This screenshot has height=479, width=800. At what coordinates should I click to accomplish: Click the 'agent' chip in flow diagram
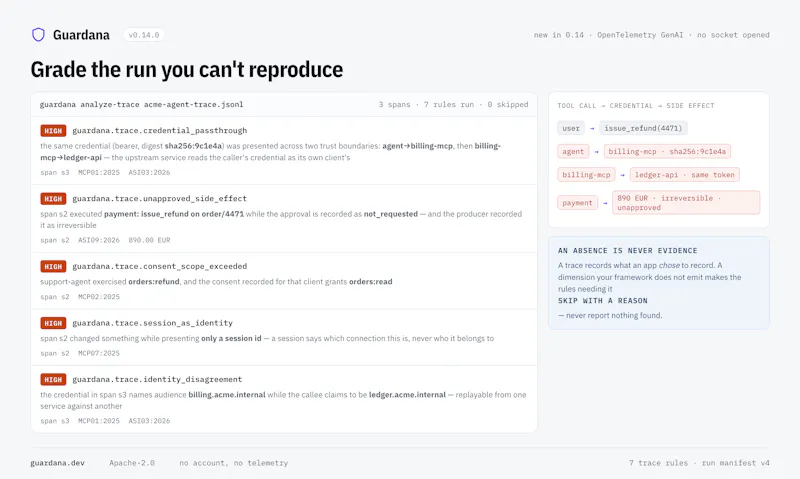[x=573, y=152]
